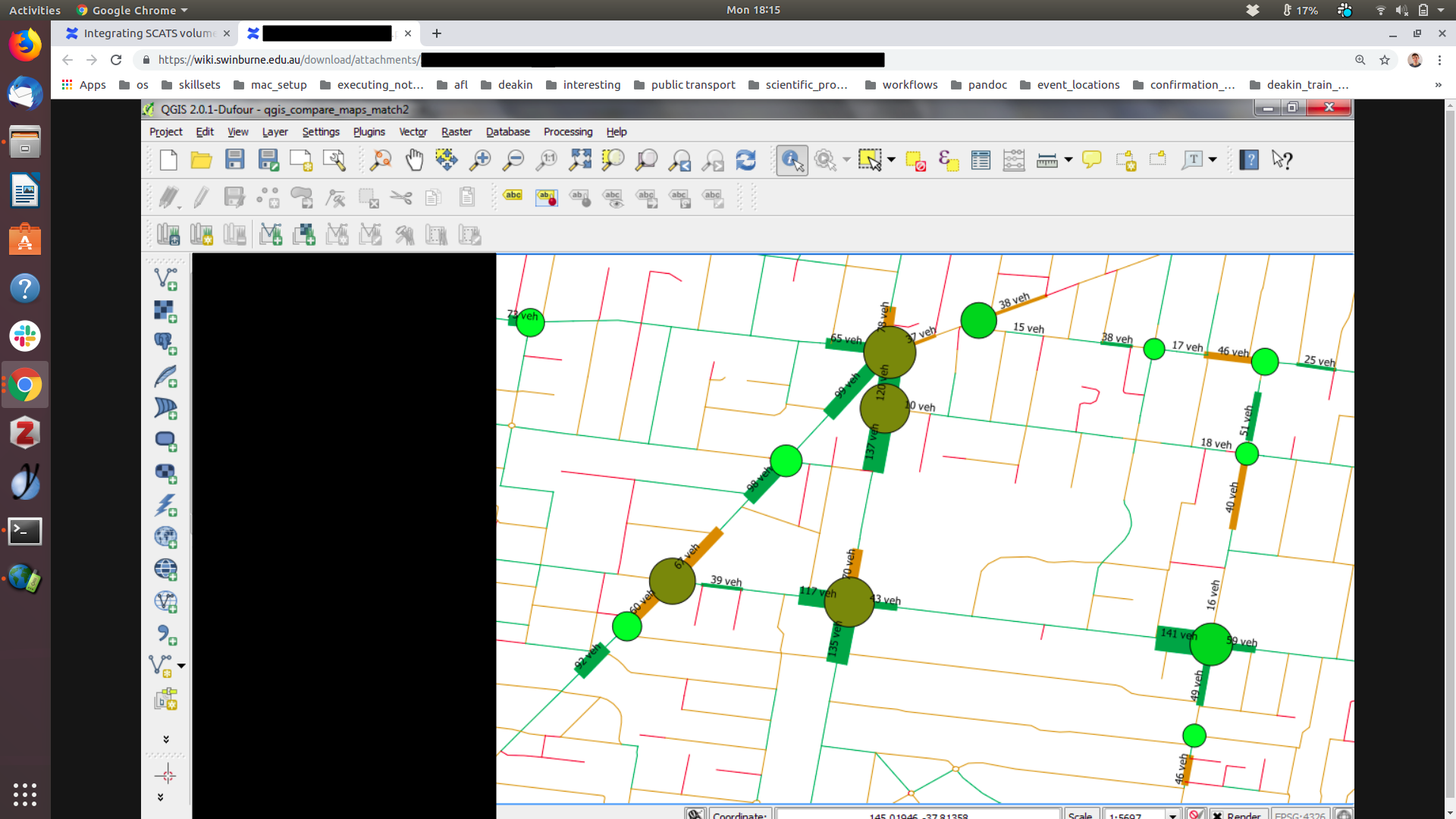Click Add Vector Layer in side toolbar
Image resolution: width=1456 pixels, height=819 pixels.
point(165,278)
